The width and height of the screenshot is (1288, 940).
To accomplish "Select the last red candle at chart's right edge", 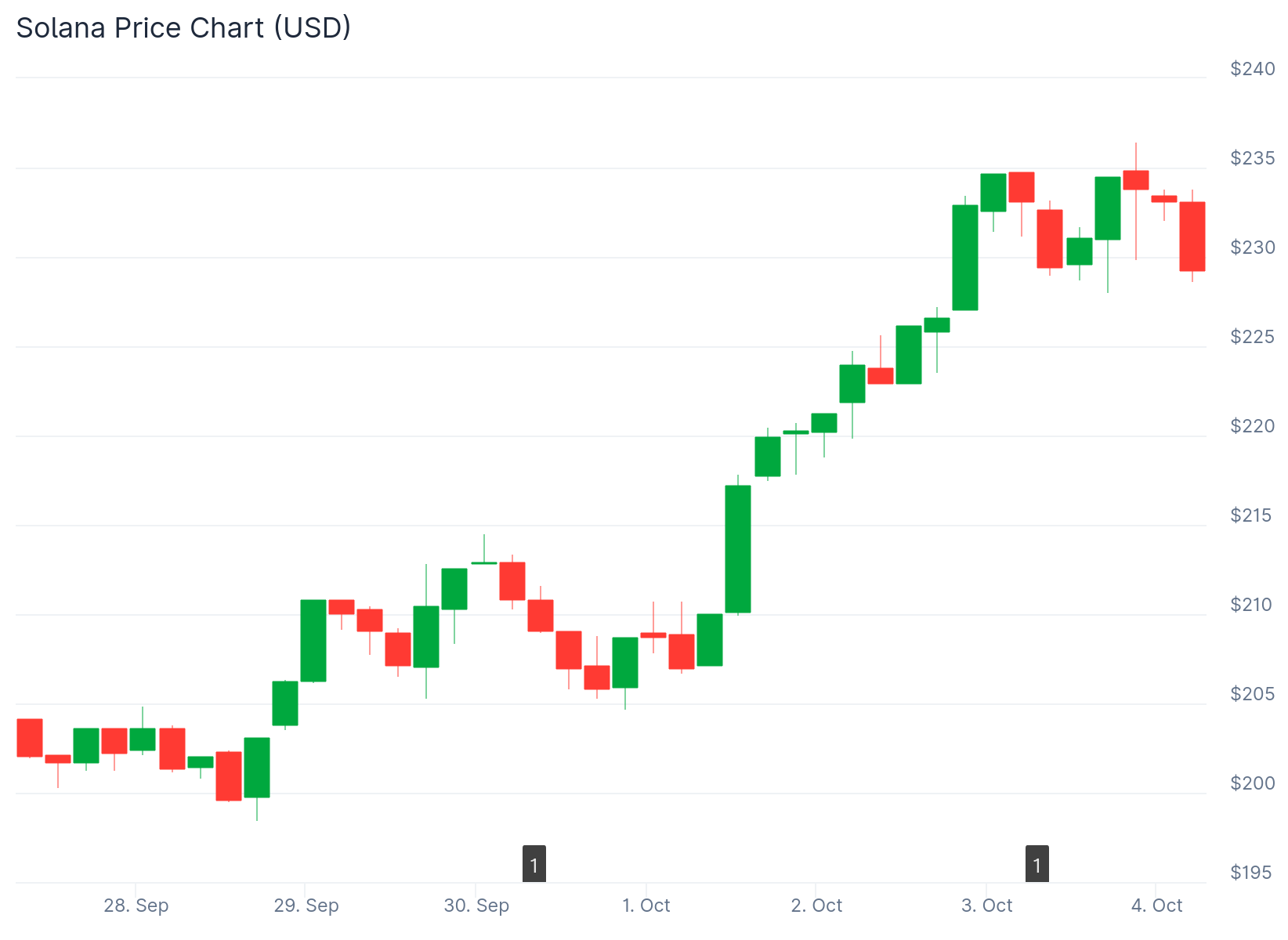I will [1192, 237].
